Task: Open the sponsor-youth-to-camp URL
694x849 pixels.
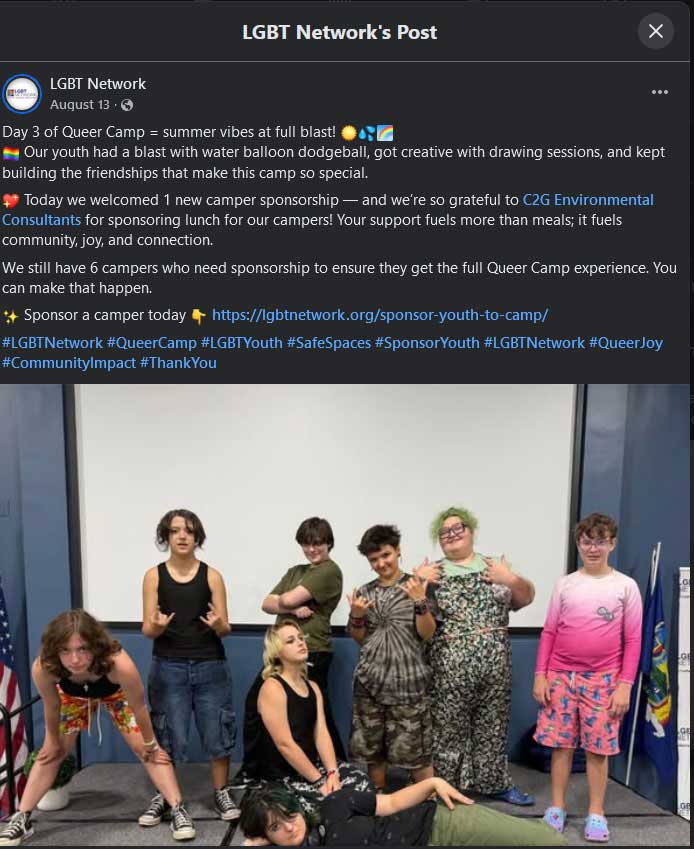Action: 379,315
